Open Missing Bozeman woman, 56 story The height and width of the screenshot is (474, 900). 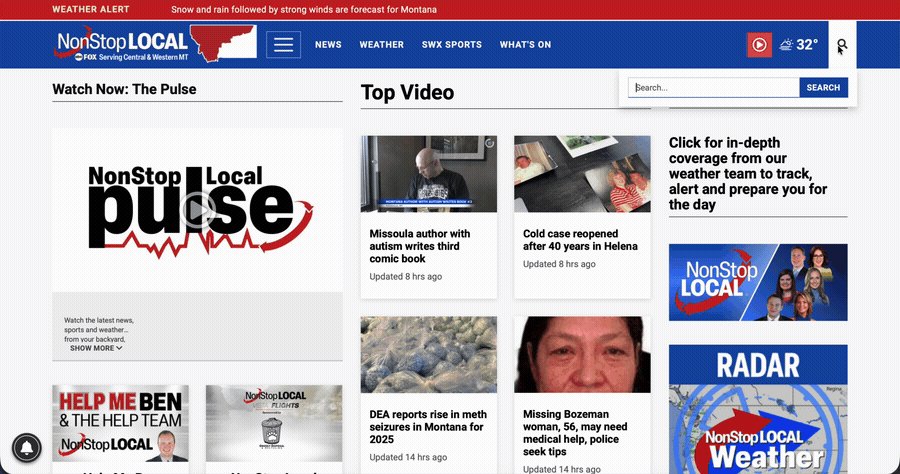(575, 433)
